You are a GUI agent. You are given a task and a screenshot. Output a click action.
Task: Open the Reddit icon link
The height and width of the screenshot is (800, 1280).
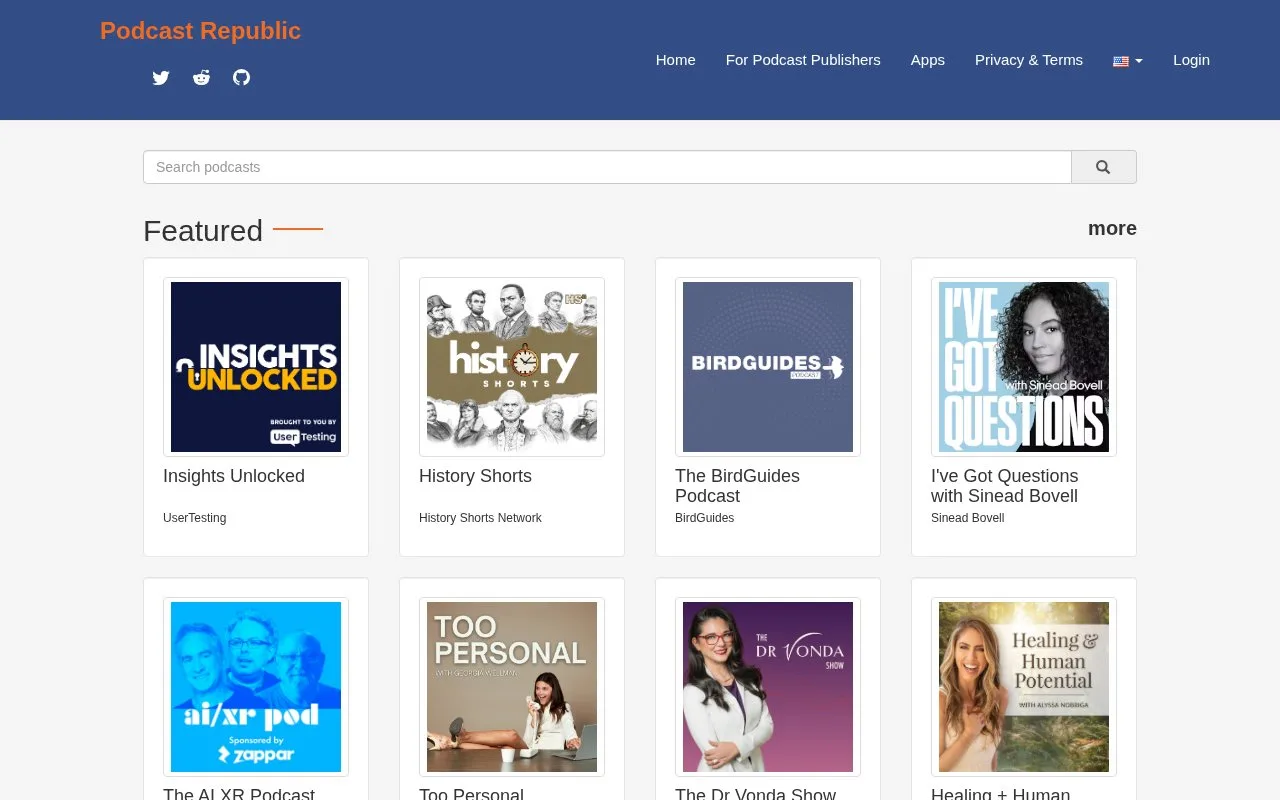tap(201, 78)
